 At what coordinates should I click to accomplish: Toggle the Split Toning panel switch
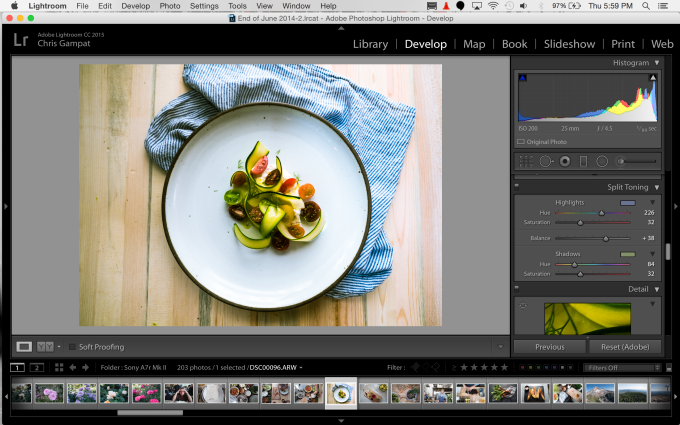[517, 187]
